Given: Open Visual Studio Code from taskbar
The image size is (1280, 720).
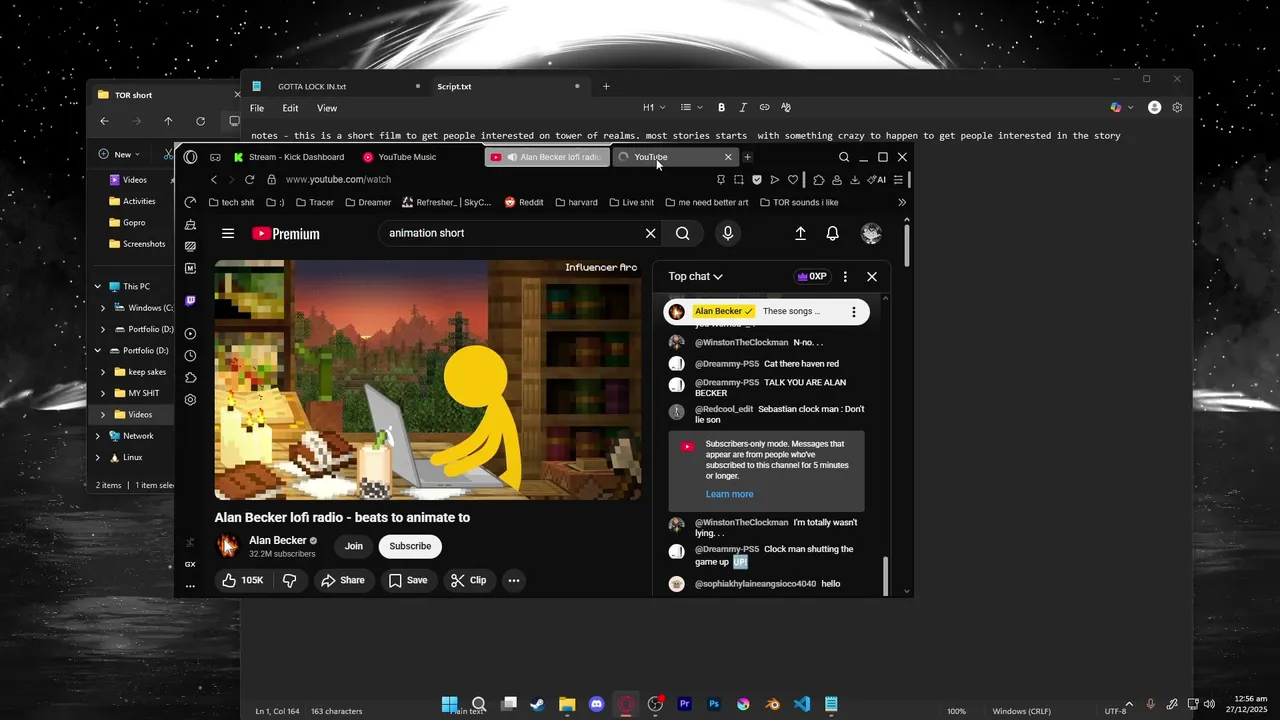Looking at the screenshot, I should (x=802, y=704).
